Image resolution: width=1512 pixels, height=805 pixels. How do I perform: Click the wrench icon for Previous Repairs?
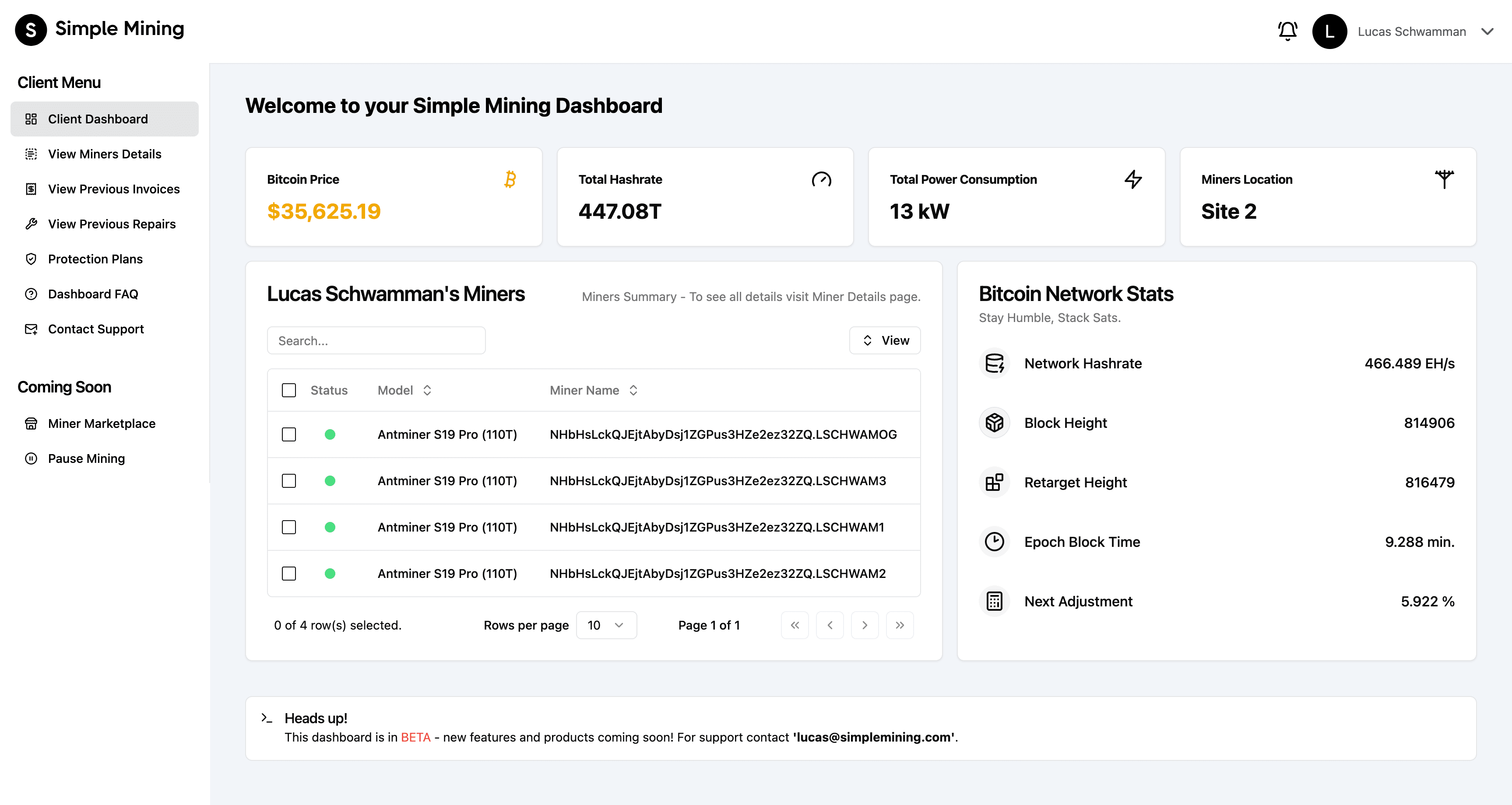[x=31, y=224]
